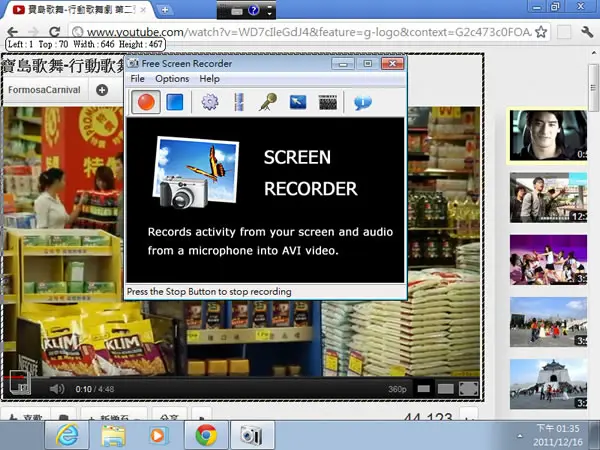600x450 pixels.
Task: Bookmark the page with the star icon
Action: tap(540, 32)
